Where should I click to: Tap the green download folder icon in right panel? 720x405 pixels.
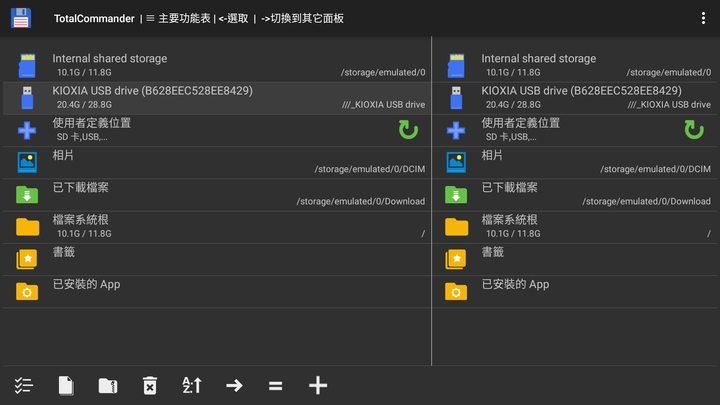(x=456, y=195)
